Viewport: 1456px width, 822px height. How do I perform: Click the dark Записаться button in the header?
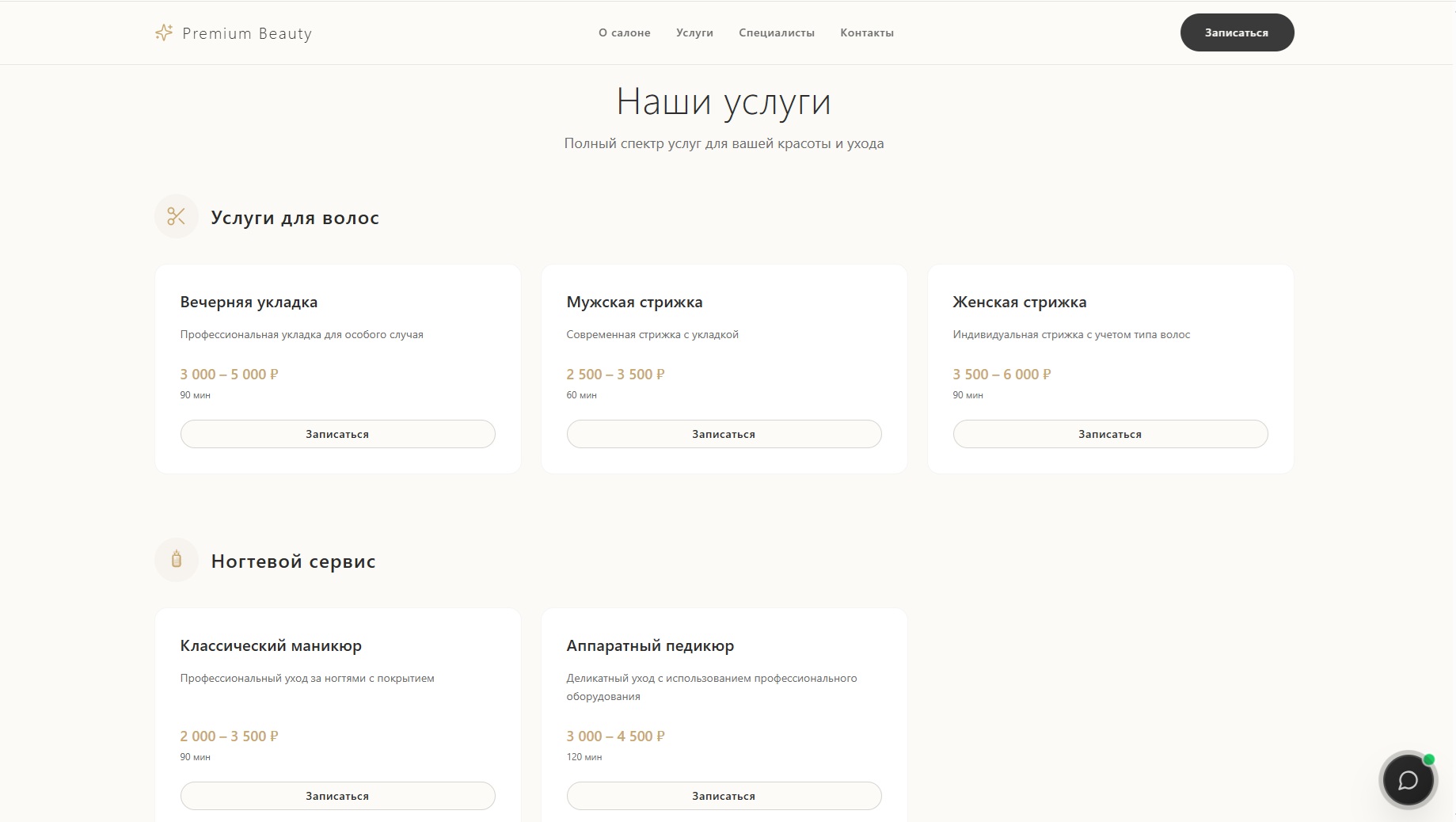pyautogui.click(x=1237, y=32)
